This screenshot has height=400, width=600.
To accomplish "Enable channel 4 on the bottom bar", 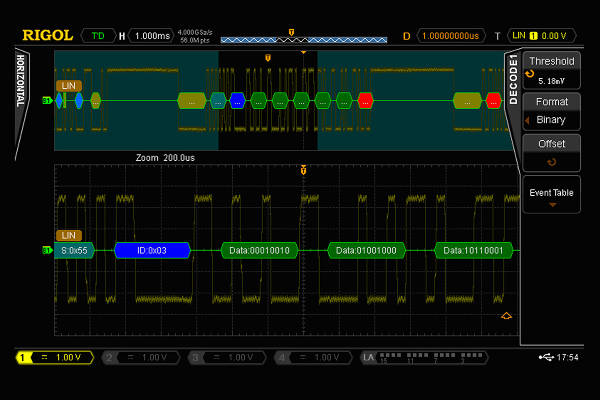I will pyautogui.click(x=313, y=357).
